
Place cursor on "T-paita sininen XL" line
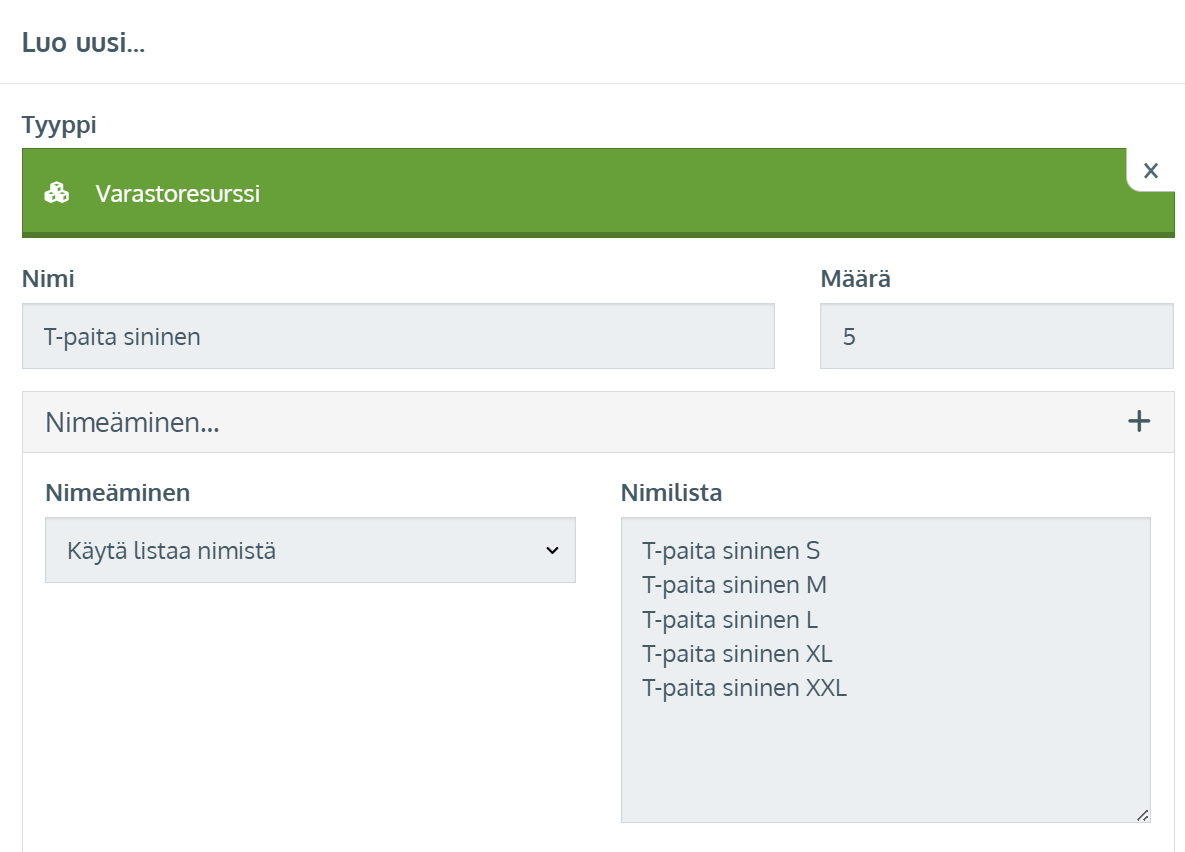point(737,654)
